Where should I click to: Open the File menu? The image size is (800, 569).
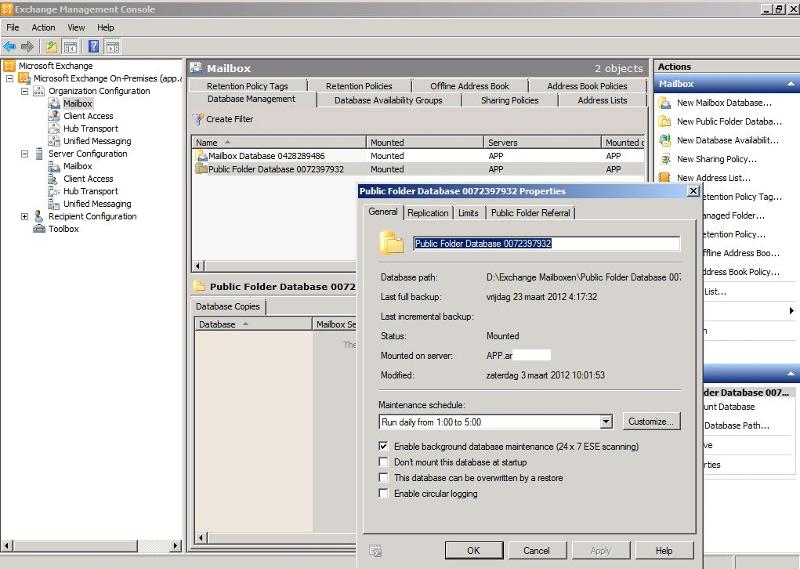pyautogui.click(x=13, y=28)
